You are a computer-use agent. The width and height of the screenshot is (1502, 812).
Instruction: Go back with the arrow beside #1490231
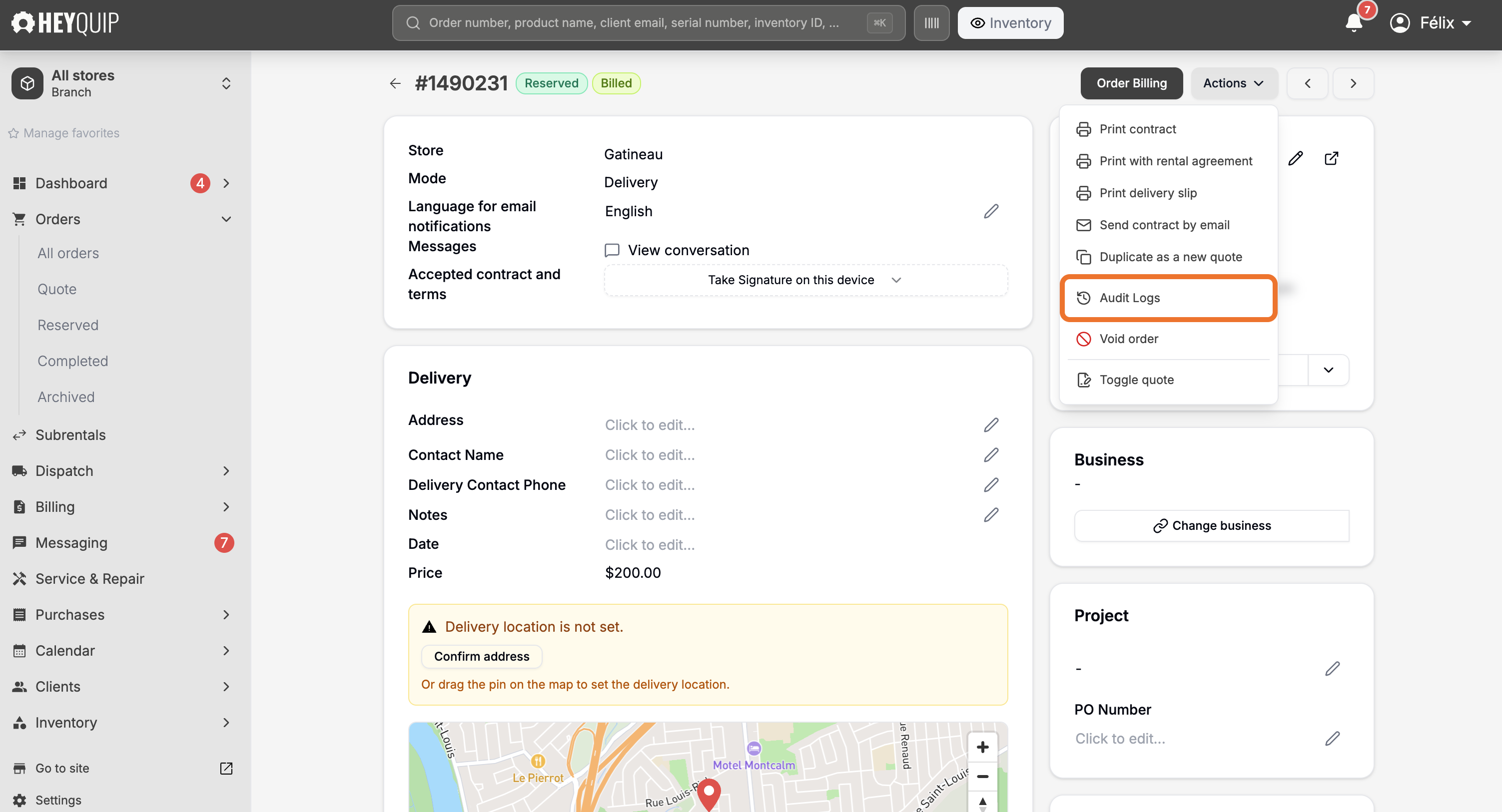tap(395, 83)
